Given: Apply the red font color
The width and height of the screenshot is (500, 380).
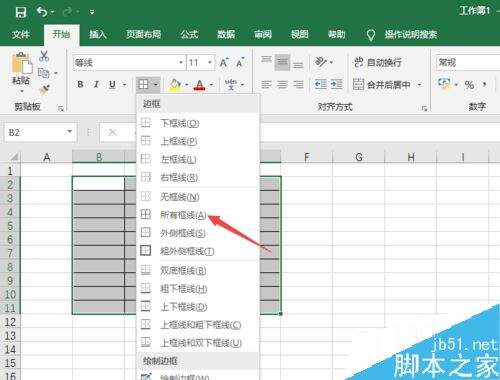Looking at the screenshot, I should point(200,85).
